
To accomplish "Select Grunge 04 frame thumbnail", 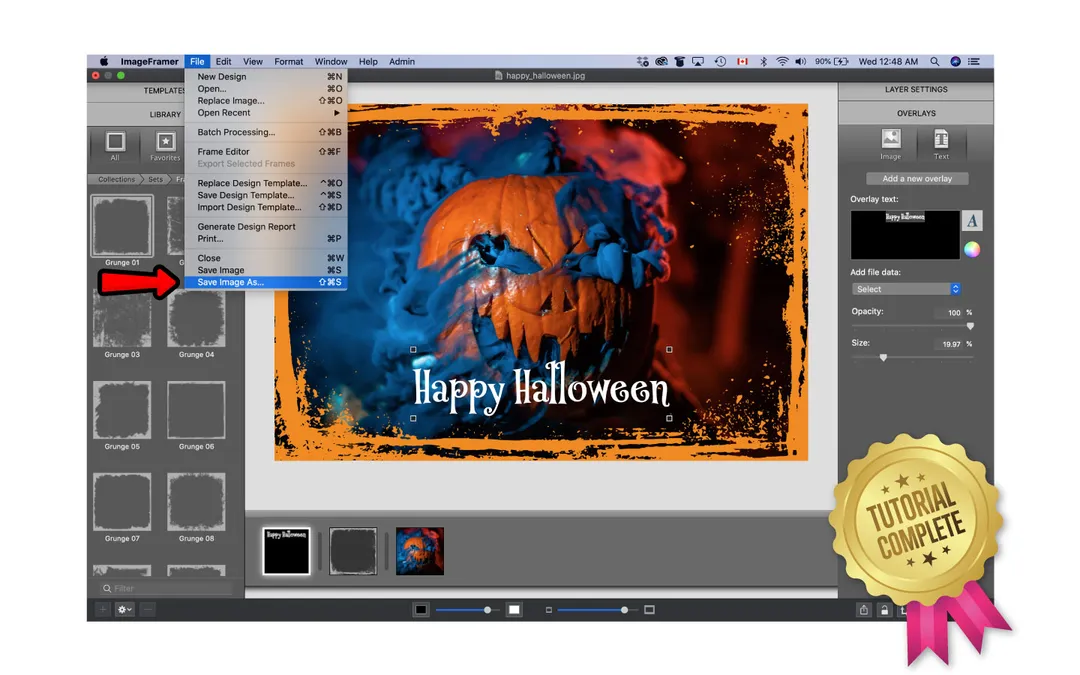I will click(x=196, y=318).
